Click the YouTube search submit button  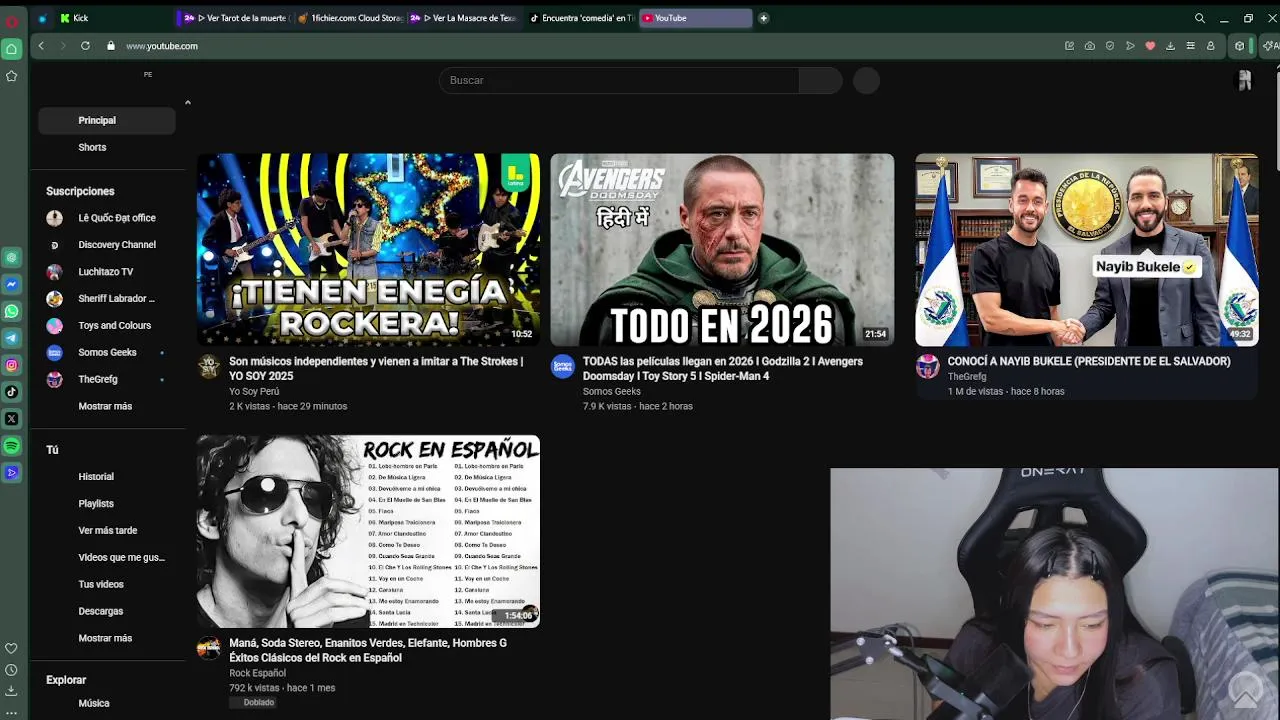[x=820, y=80]
